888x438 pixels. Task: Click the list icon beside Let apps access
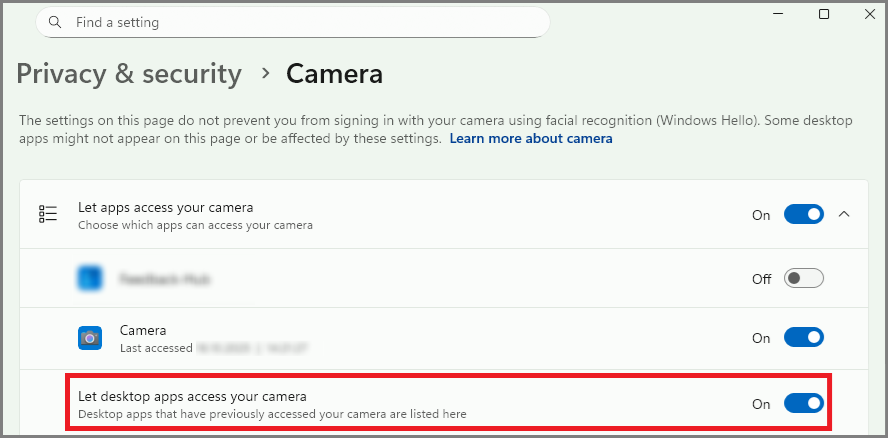(x=47, y=215)
